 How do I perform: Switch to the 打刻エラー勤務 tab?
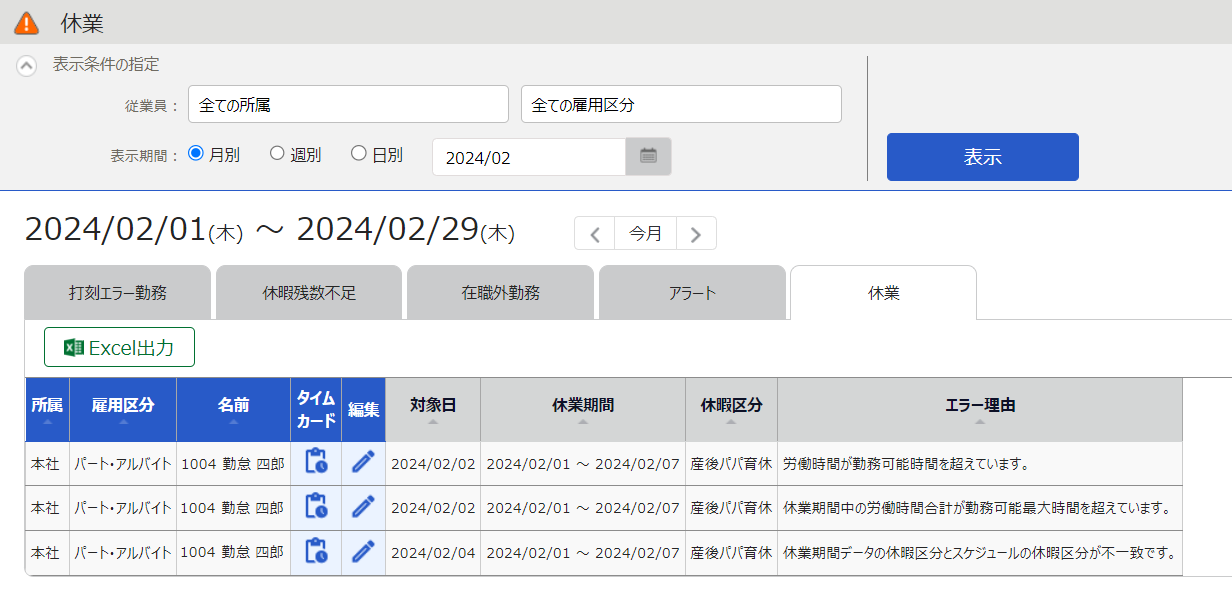tap(118, 293)
